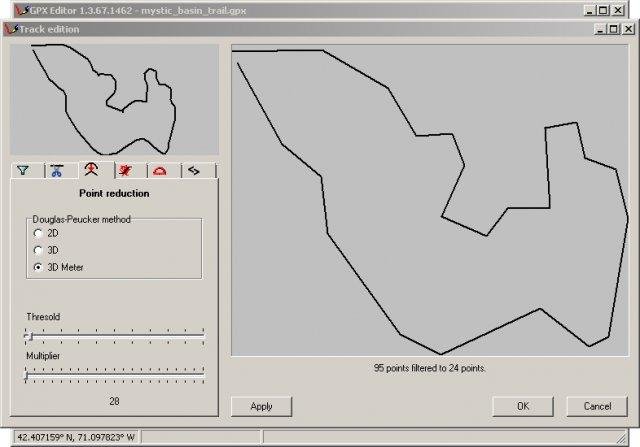Screen dimensions: 640x447
Task: Click the filtered track preview canvas
Action: pos(430,200)
